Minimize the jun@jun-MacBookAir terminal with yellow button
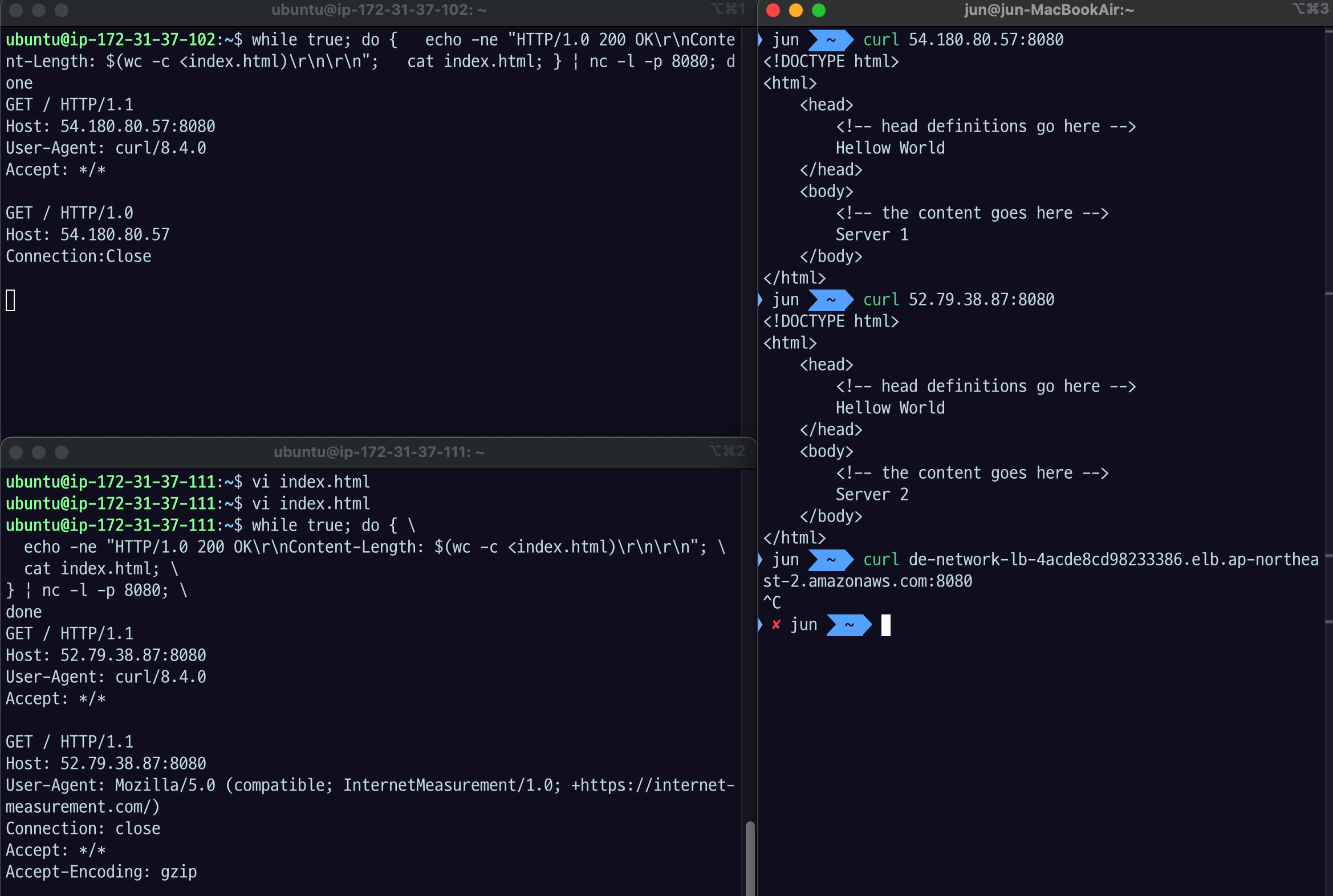 [x=796, y=10]
